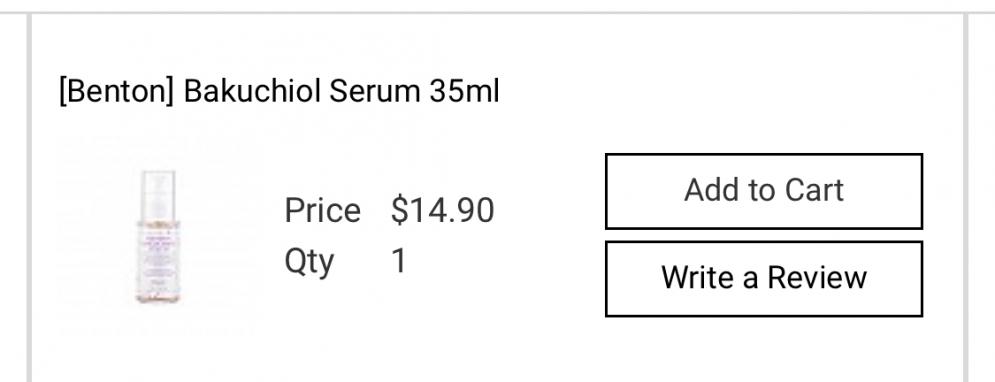Click the dollar sign in the price
995x382 pixels.
pos(399,210)
